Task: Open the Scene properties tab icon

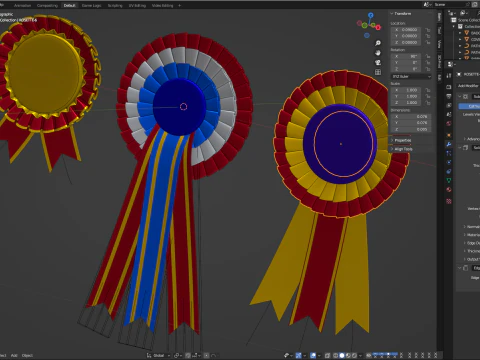Action: pyautogui.click(x=449, y=114)
